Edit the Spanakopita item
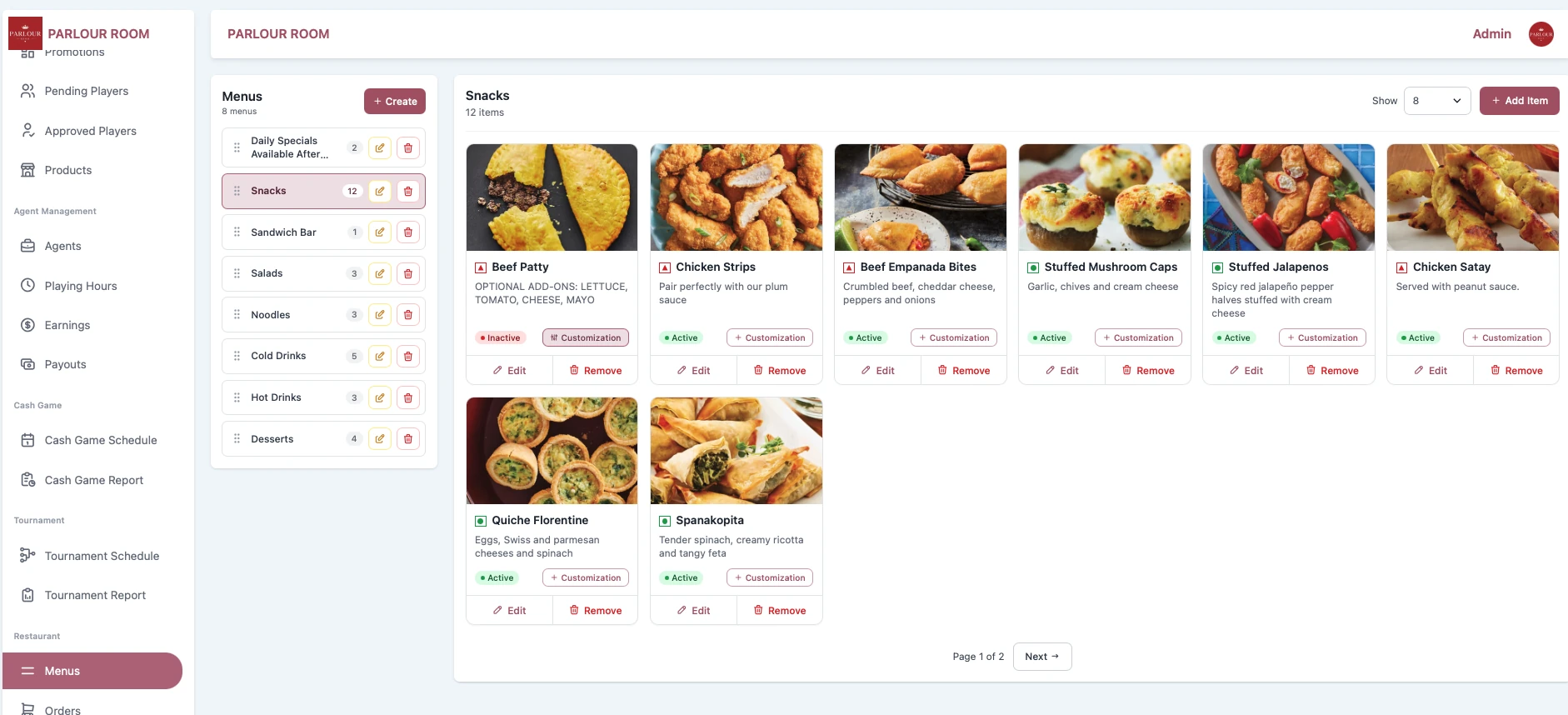 (693, 611)
